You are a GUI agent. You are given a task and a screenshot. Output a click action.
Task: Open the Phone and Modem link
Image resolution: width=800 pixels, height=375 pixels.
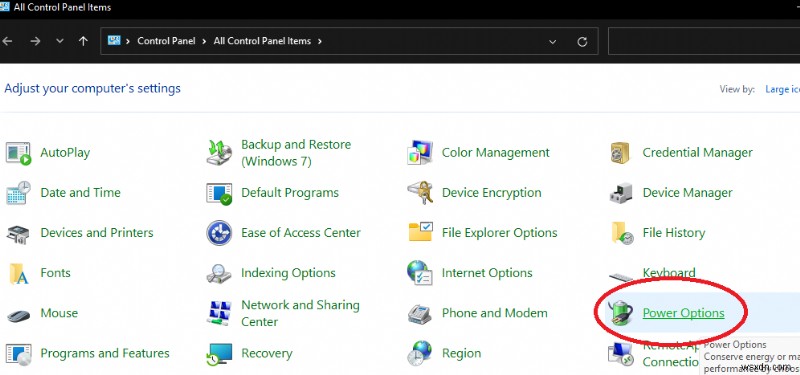tap(494, 313)
